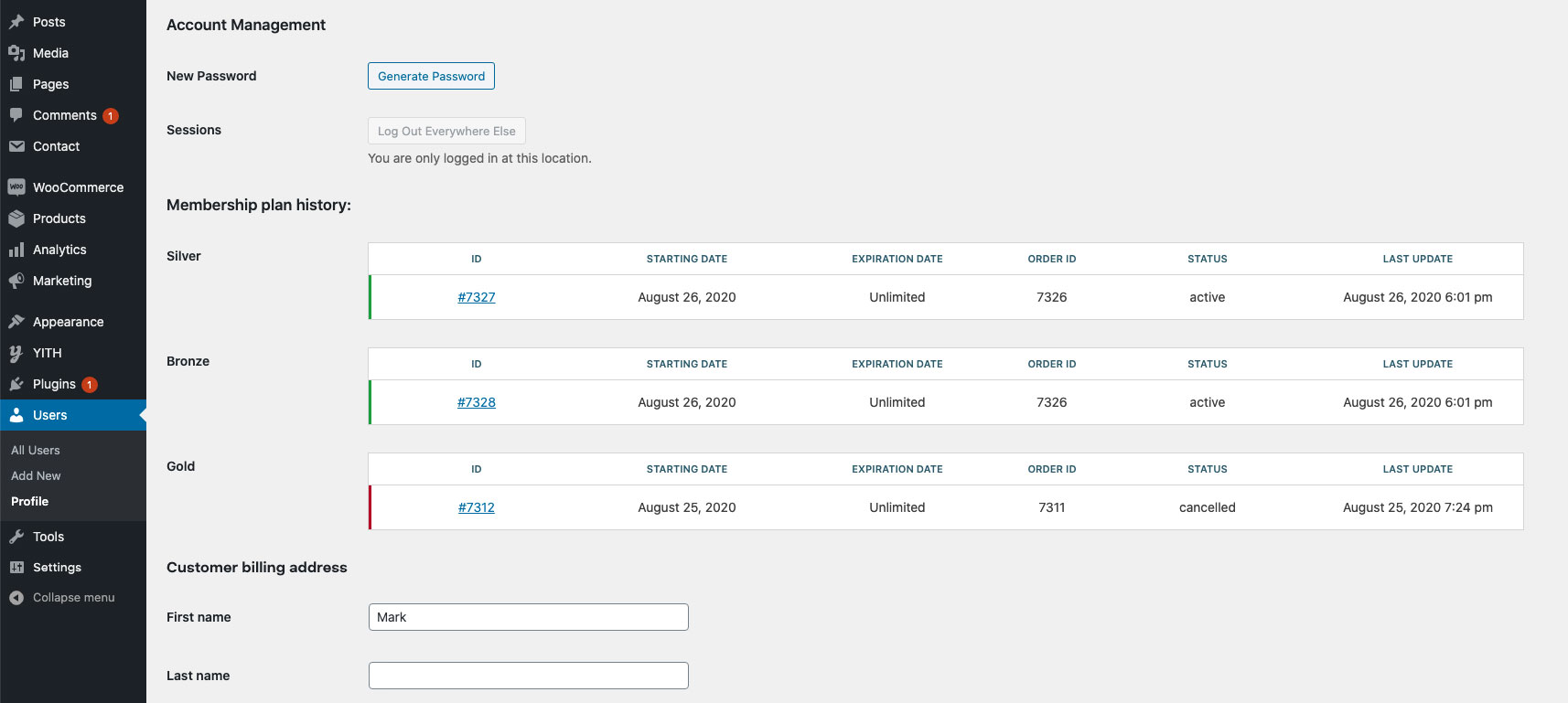Select the Profile submenu link
1568x703 pixels.
point(29,501)
